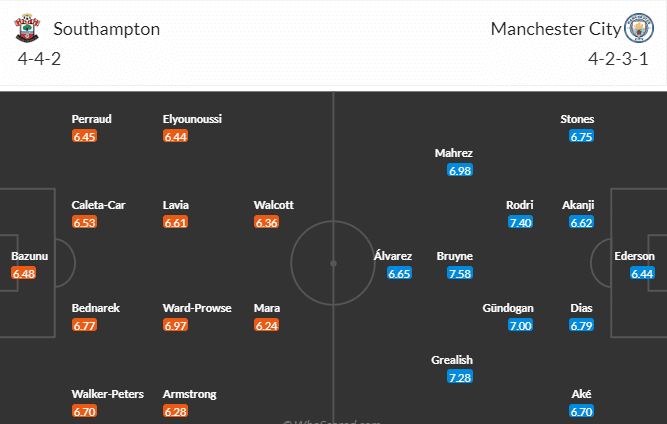
Task: Click Gündogan's 7.00 rating badge
Action: [x=520, y=326]
